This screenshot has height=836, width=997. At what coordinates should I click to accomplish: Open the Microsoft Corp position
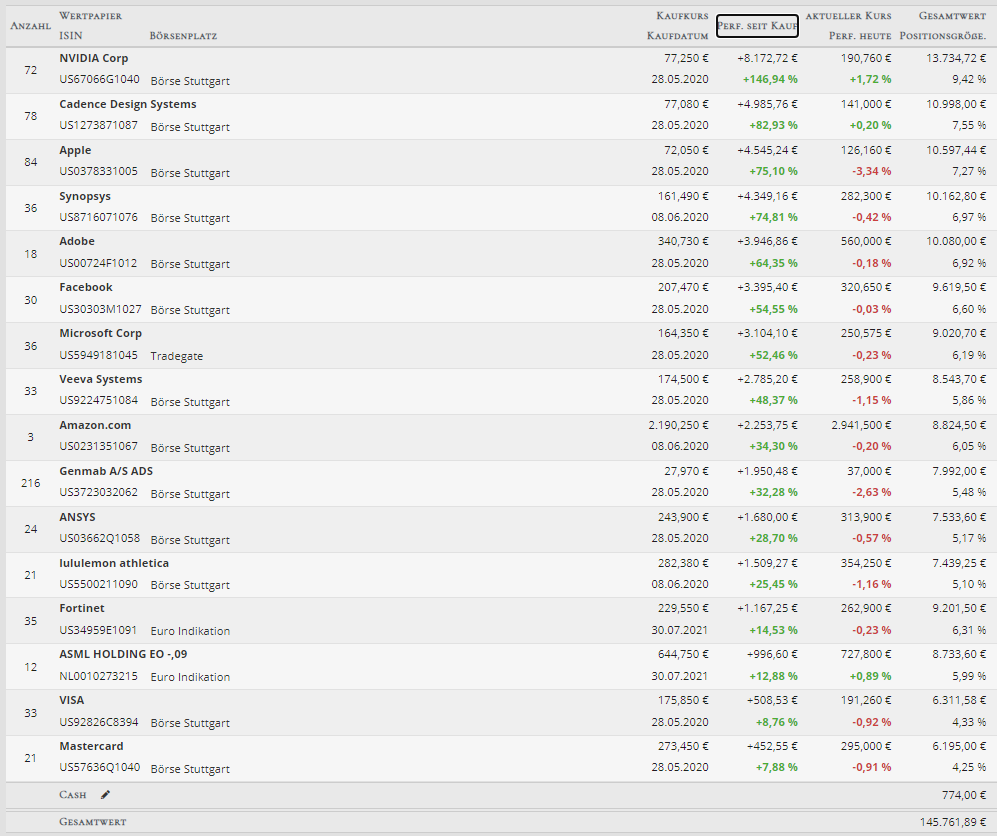100,333
